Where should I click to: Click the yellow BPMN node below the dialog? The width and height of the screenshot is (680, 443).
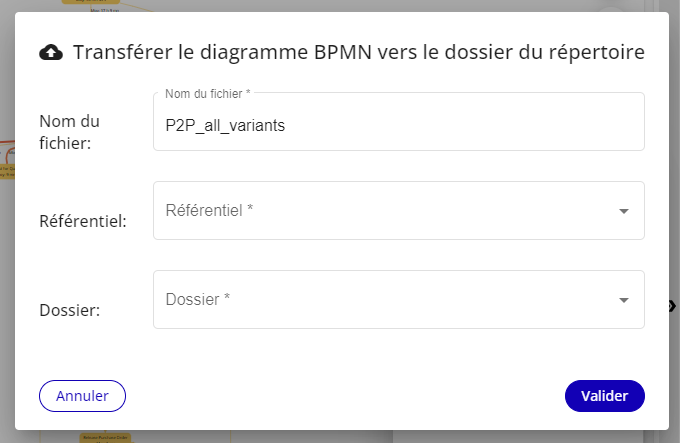pos(105,437)
